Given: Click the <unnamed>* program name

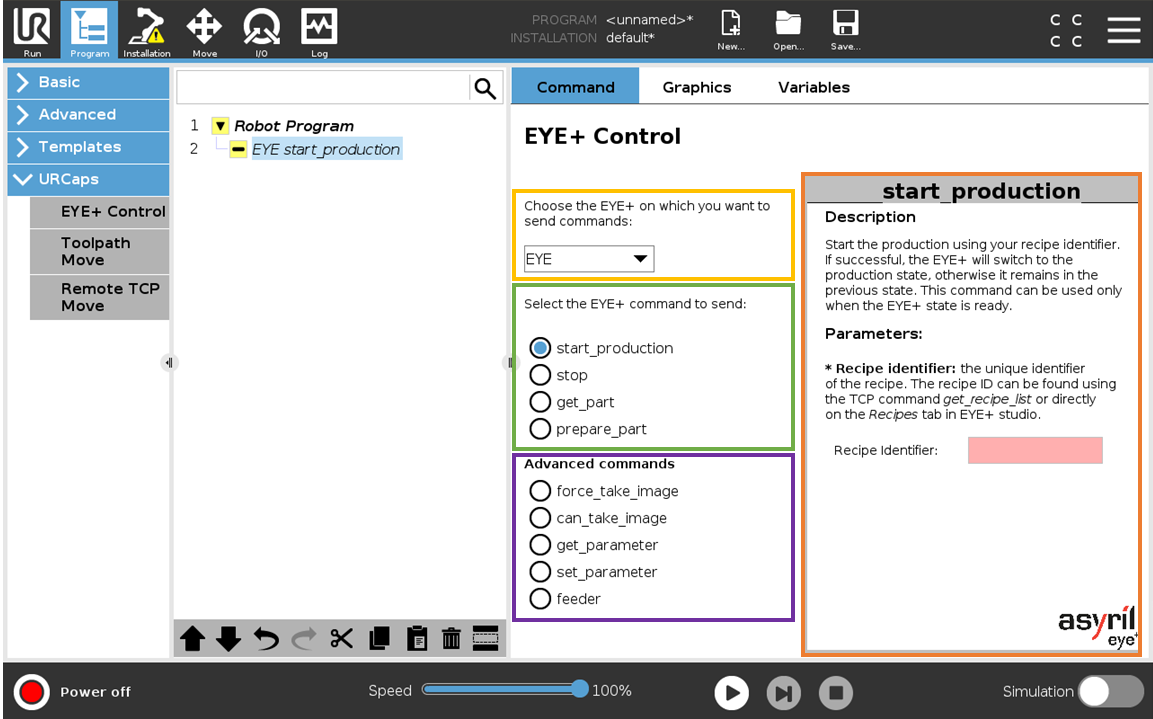Looking at the screenshot, I should click(649, 20).
